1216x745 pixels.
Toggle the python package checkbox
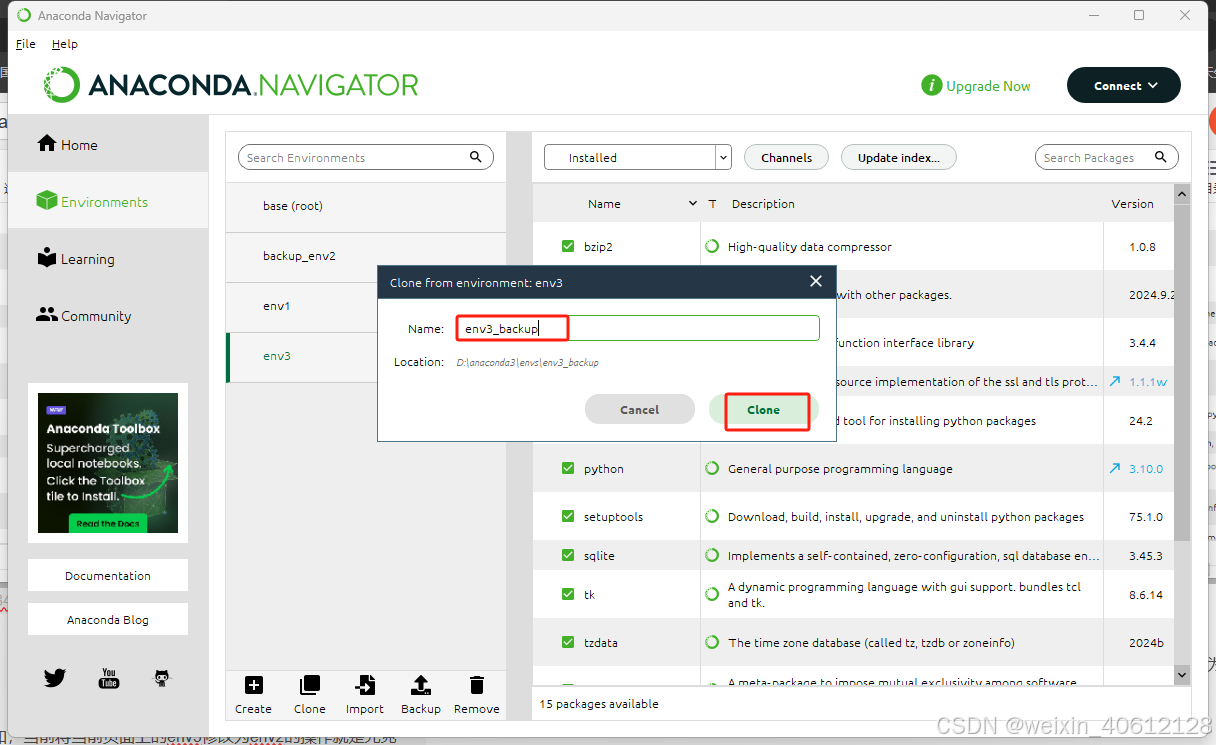(x=568, y=468)
